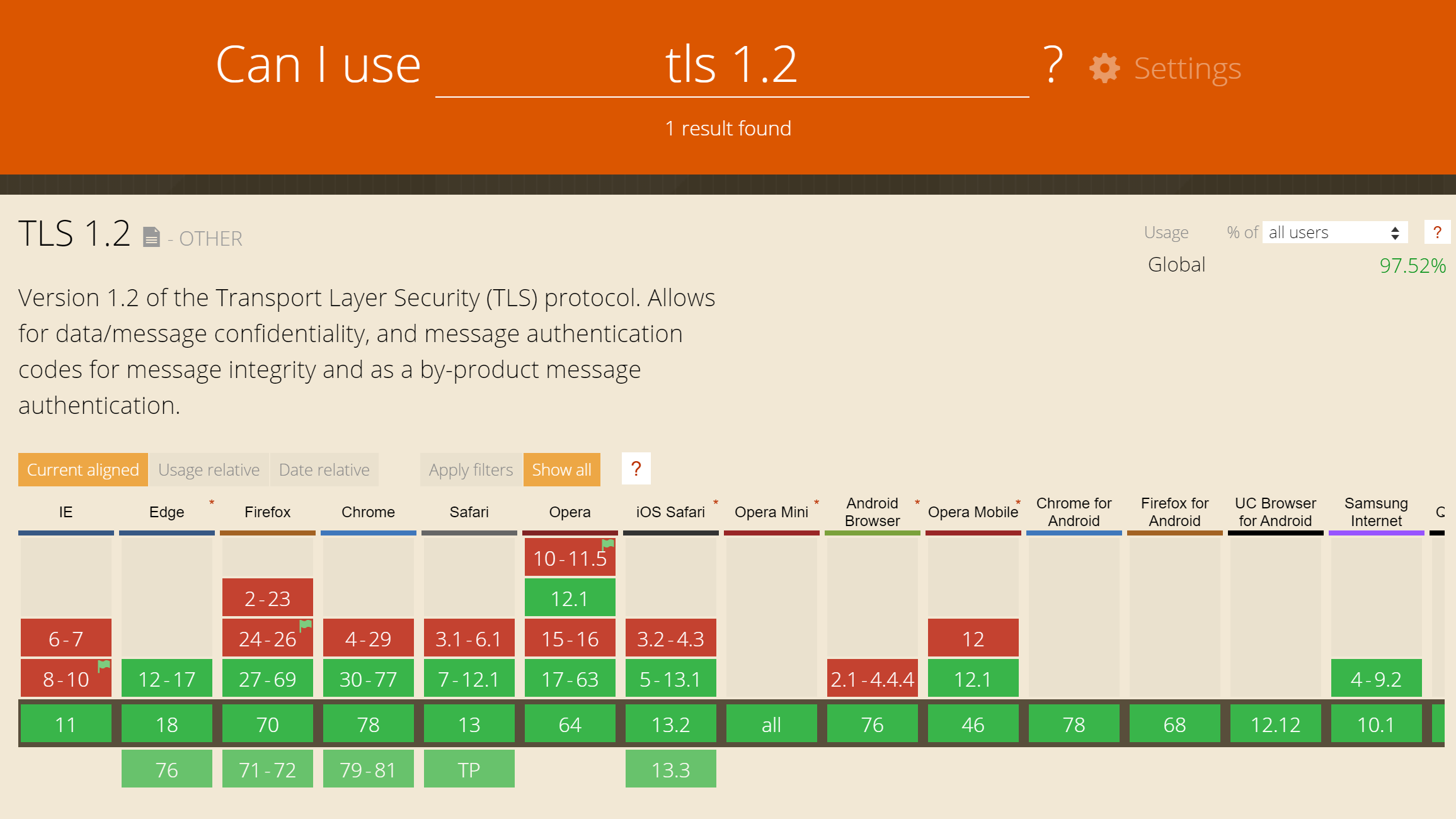Toggle the 'Usage relative' view
1456x819 pixels.
pos(210,469)
